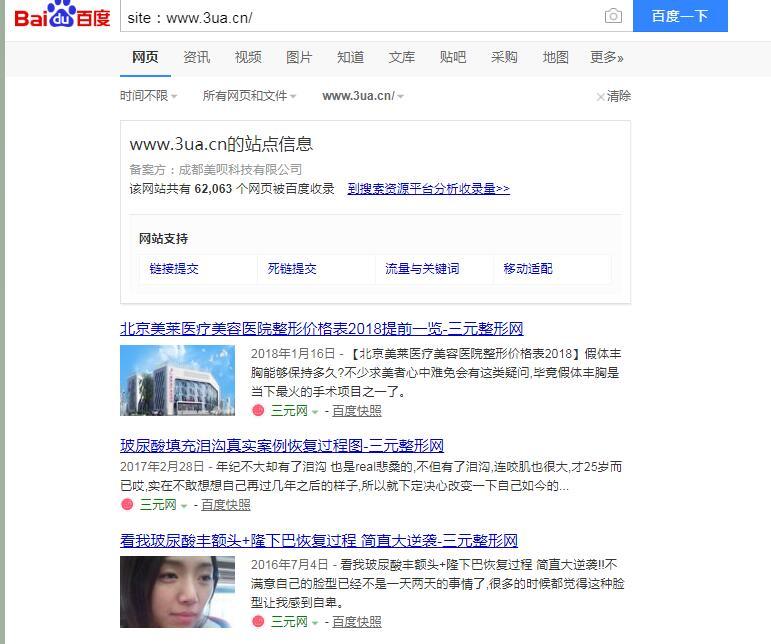Click the Baidu logo
The height and width of the screenshot is (644, 771).
pos(62,15)
